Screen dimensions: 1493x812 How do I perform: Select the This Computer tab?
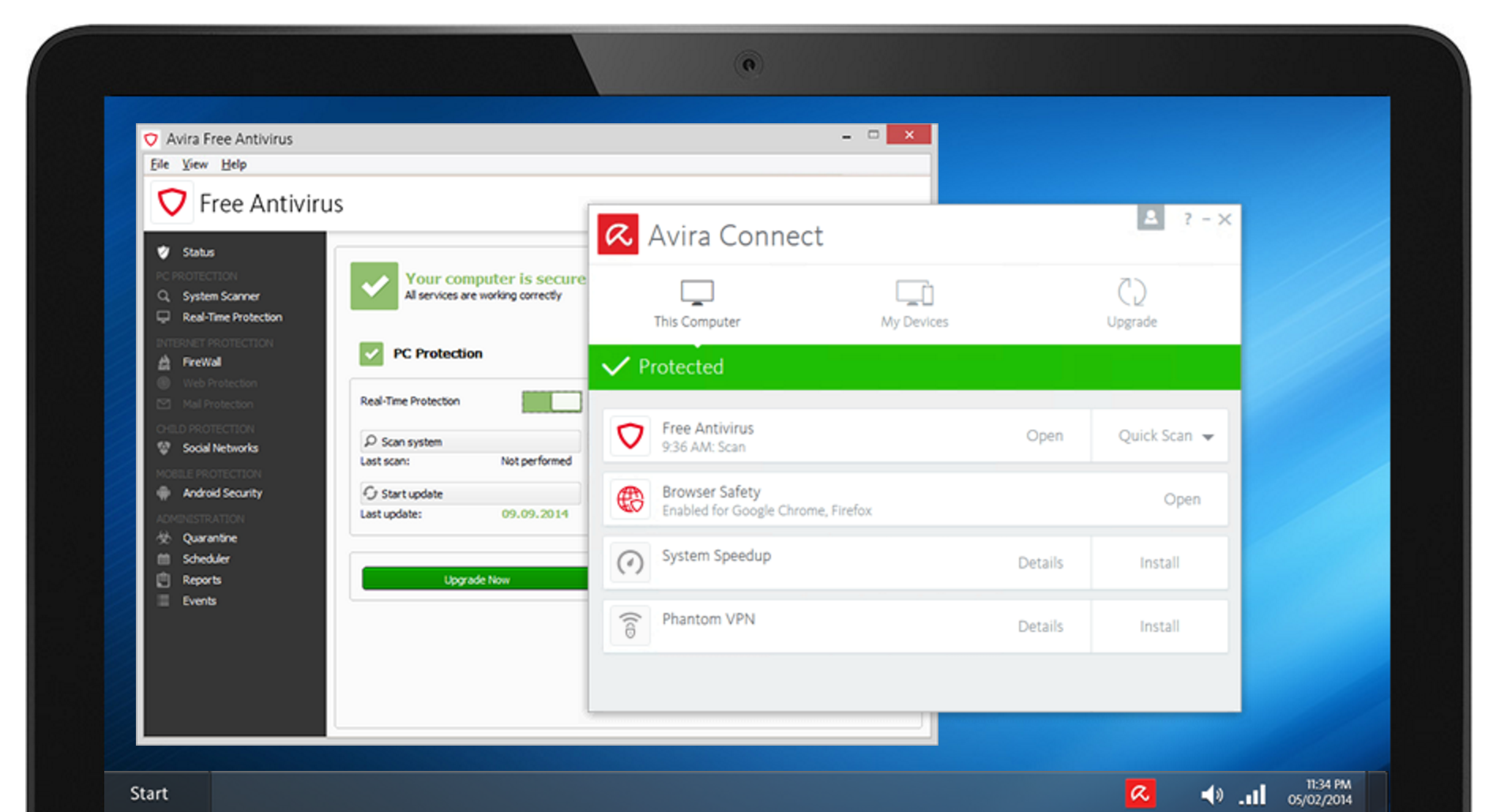click(697, 304)
